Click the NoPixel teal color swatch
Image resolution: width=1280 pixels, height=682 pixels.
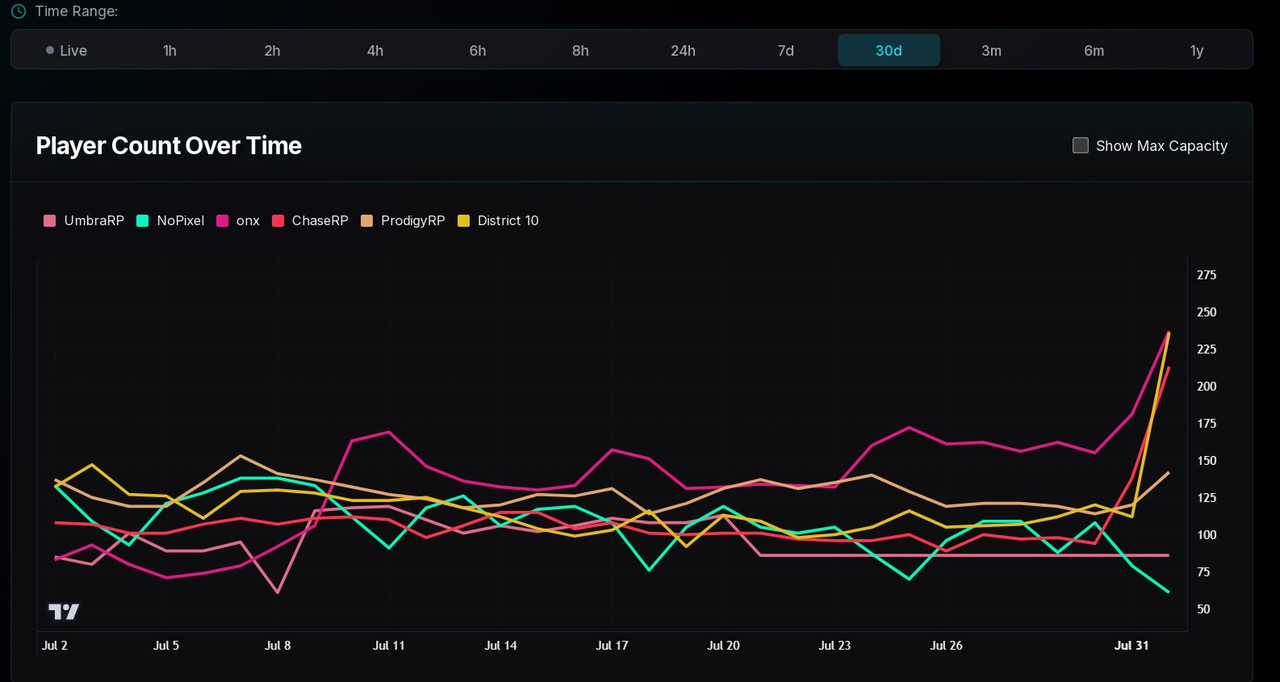click(x=143, y=220)
